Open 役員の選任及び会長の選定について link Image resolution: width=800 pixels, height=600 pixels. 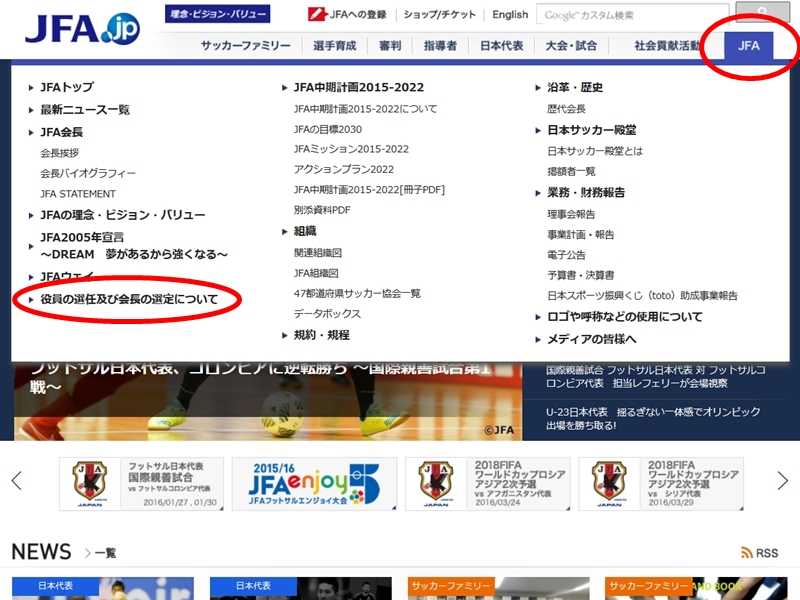coord(129,299)
